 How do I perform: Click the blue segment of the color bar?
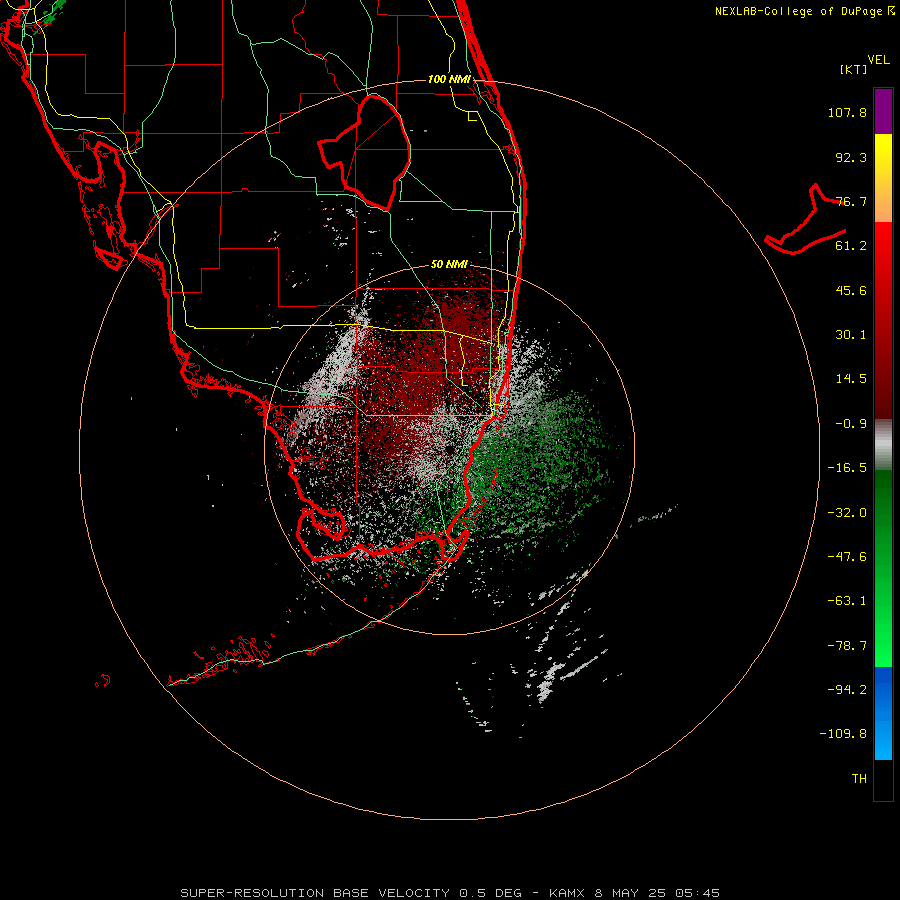coord(883,713)
